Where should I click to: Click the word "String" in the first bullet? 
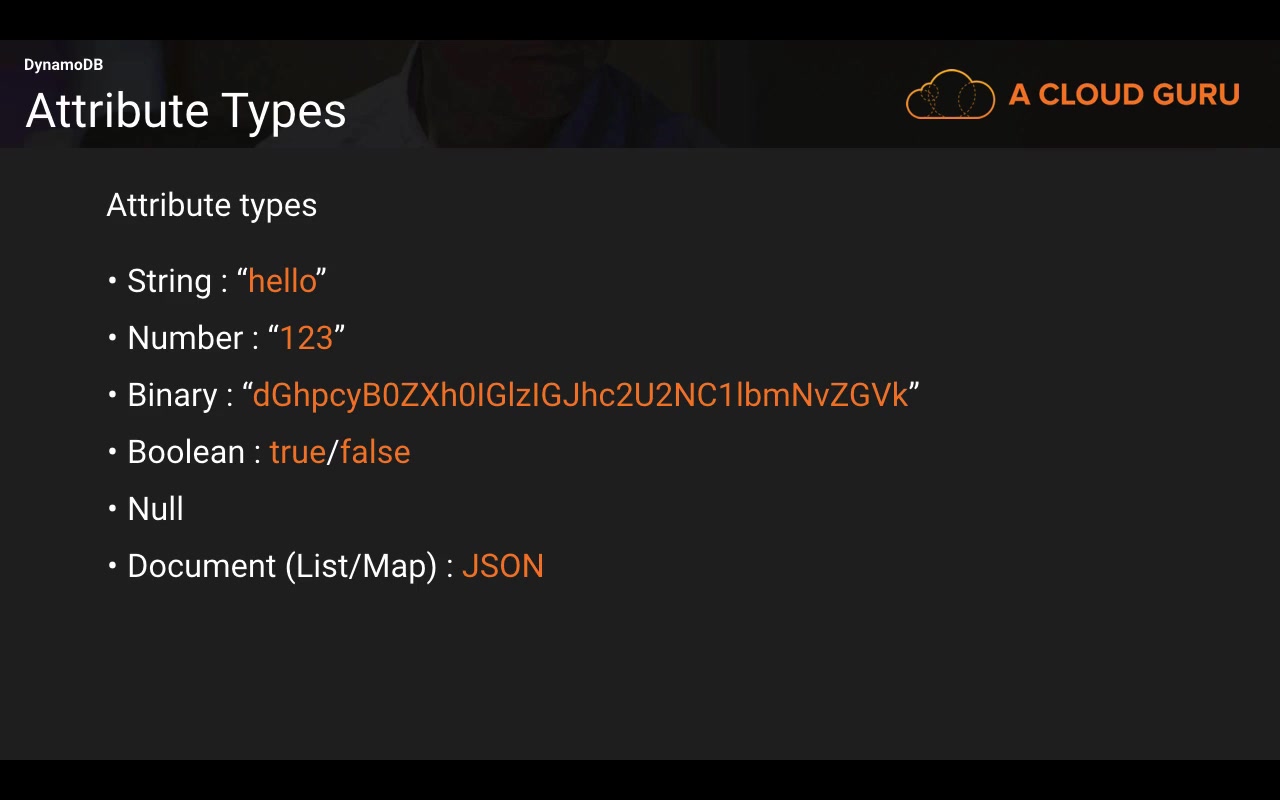pyautogui.click(x=169, y=281)
